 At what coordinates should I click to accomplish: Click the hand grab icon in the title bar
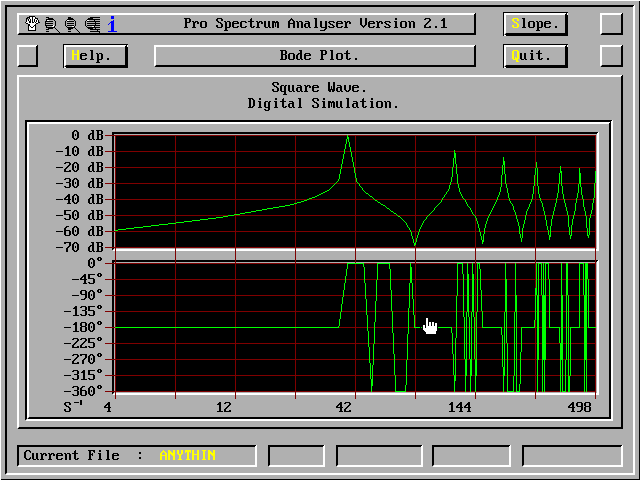click(x=32, y=24)
